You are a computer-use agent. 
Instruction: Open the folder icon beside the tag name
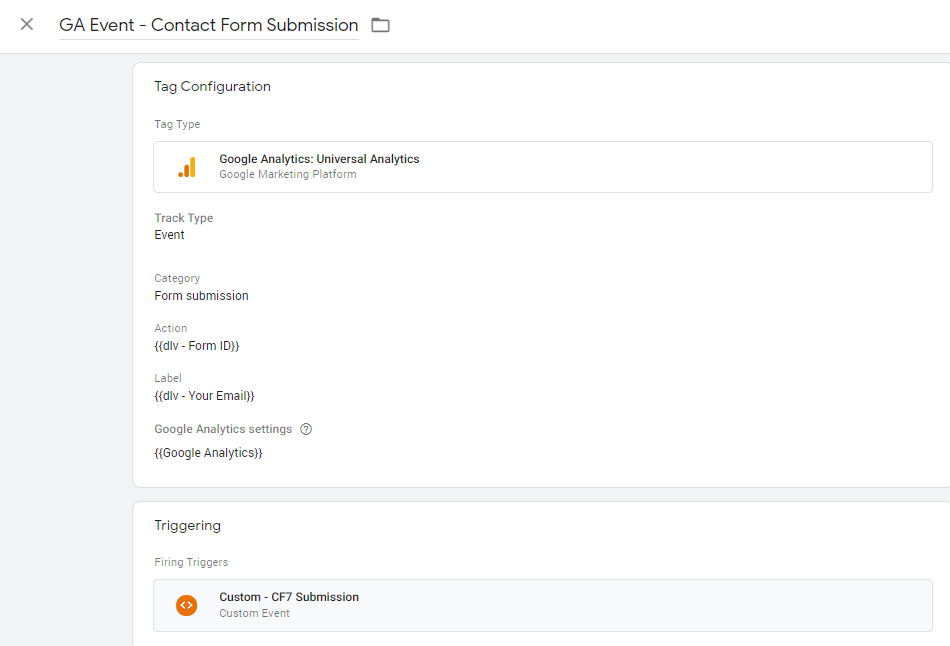[380, 25]
